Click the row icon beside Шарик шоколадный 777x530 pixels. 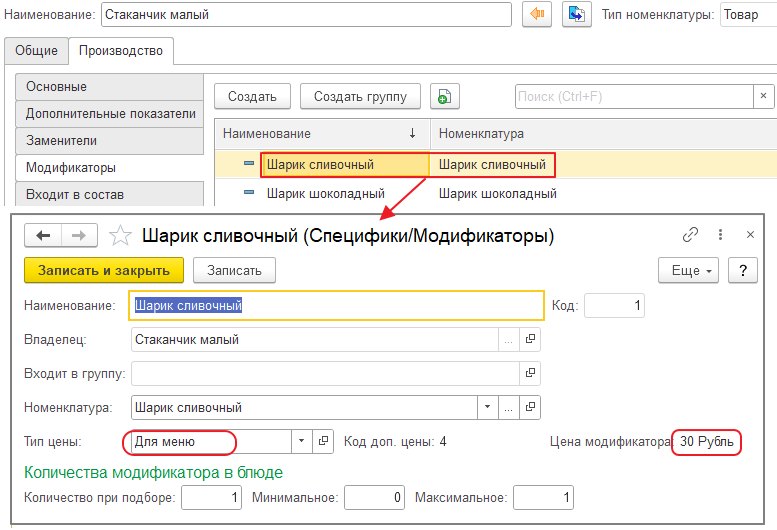click(x=249, y=192)
